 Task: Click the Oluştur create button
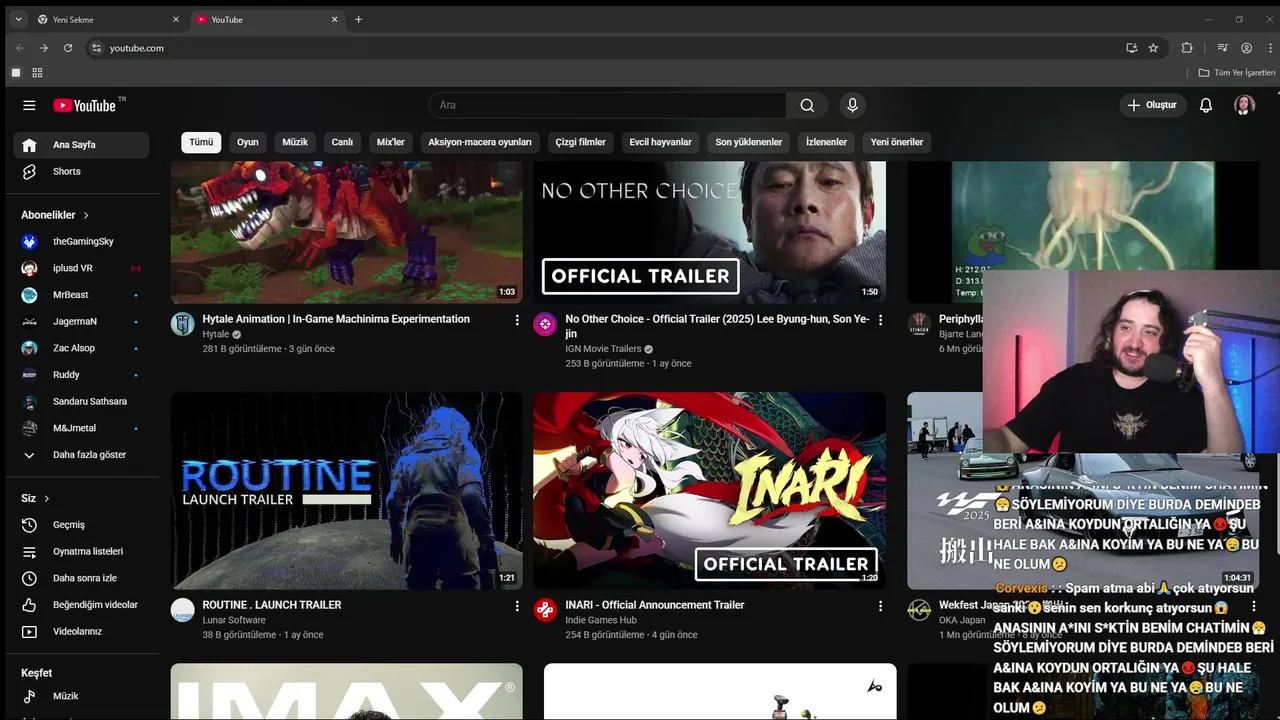(1152, 105)
